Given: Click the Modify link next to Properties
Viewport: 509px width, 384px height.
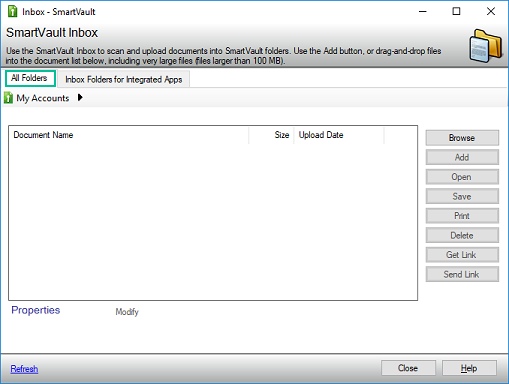Looking at the screenshot, I should pos(127,312).
